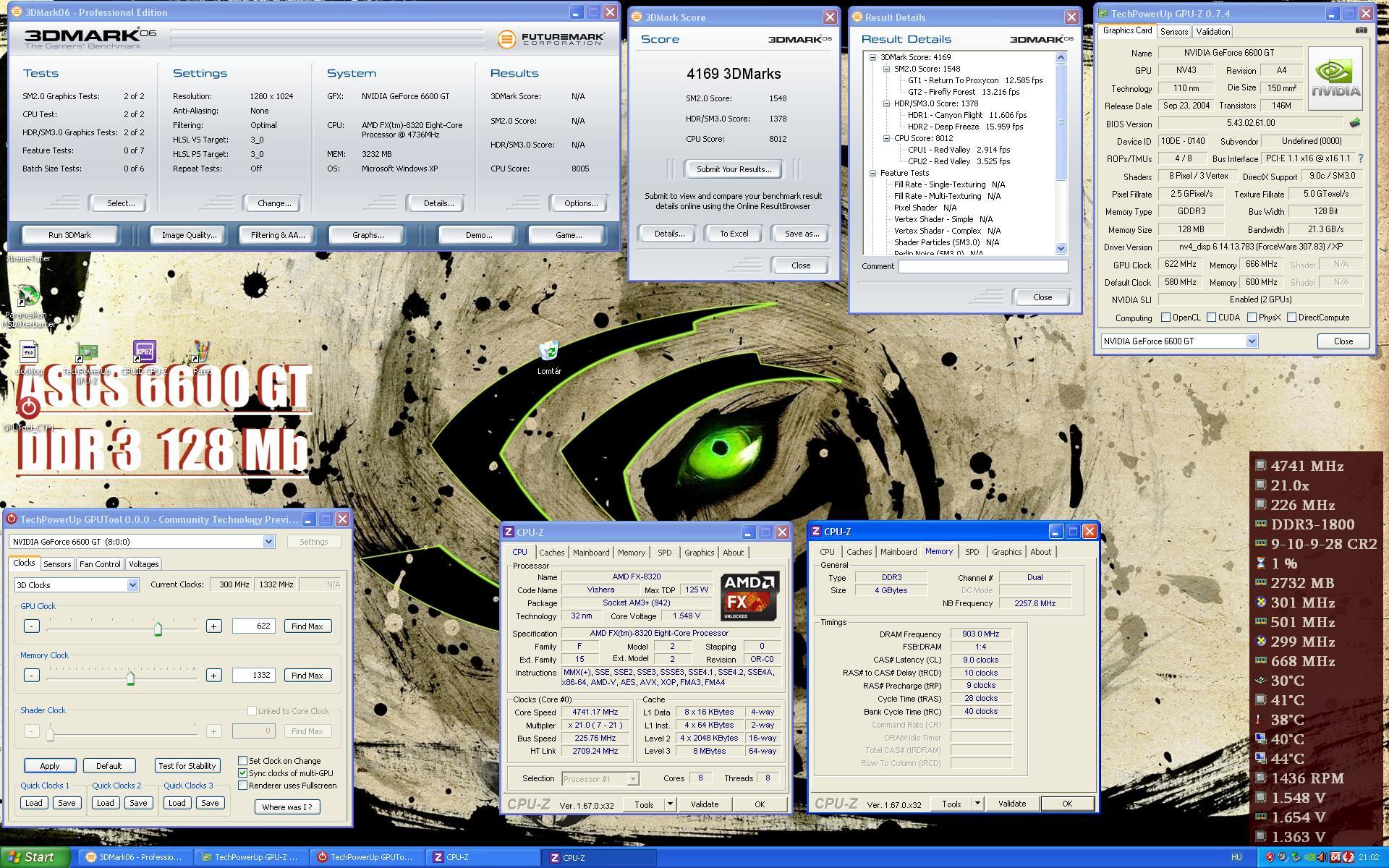1389x868 pixels.
Task: Enable DirectCompute checkbox in GPU-Z
Action: tap(1291, 317)
